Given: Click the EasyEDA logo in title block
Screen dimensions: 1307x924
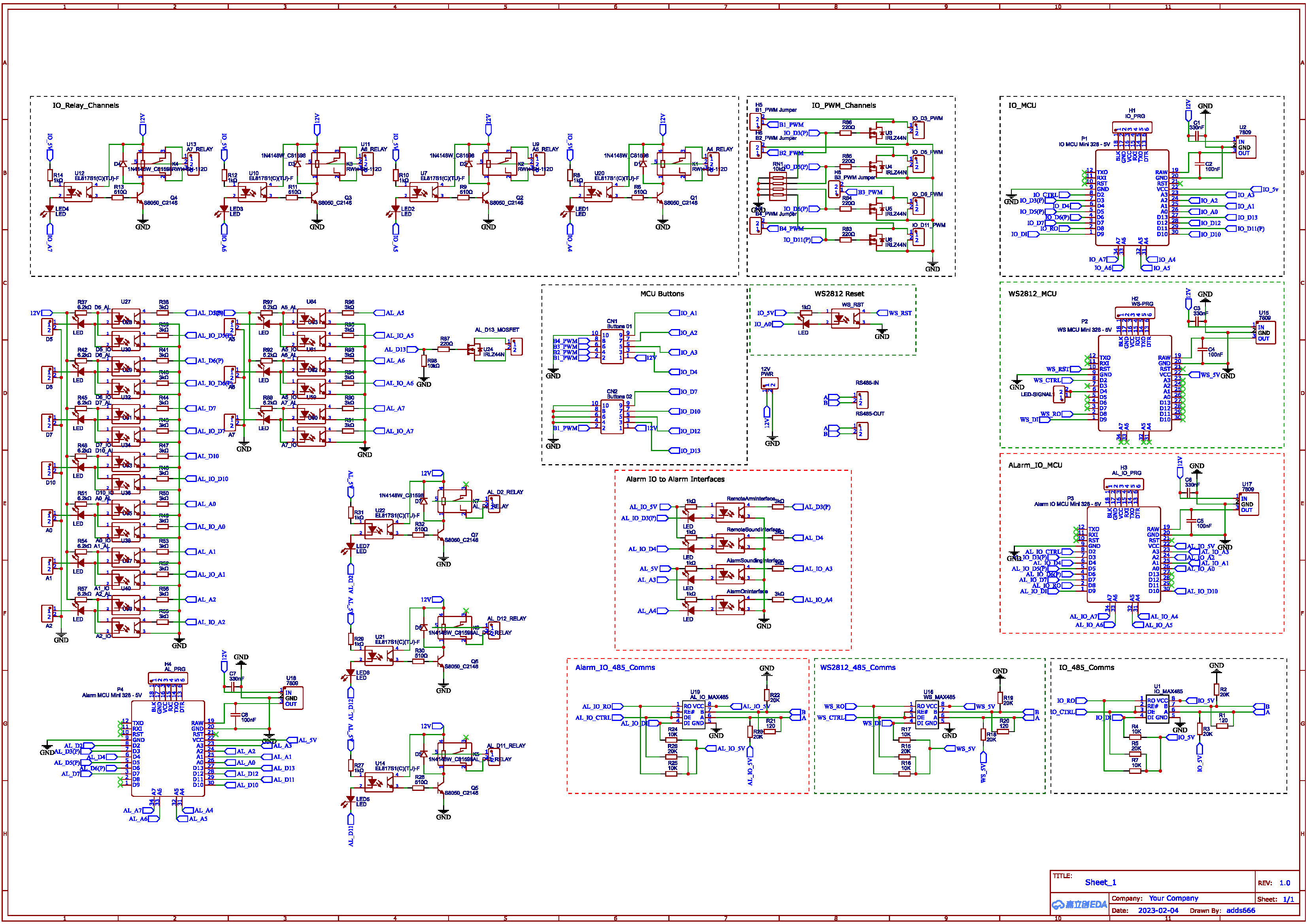Looking at the screenshot, I should pyautogui.click(x=1080, y=905).
